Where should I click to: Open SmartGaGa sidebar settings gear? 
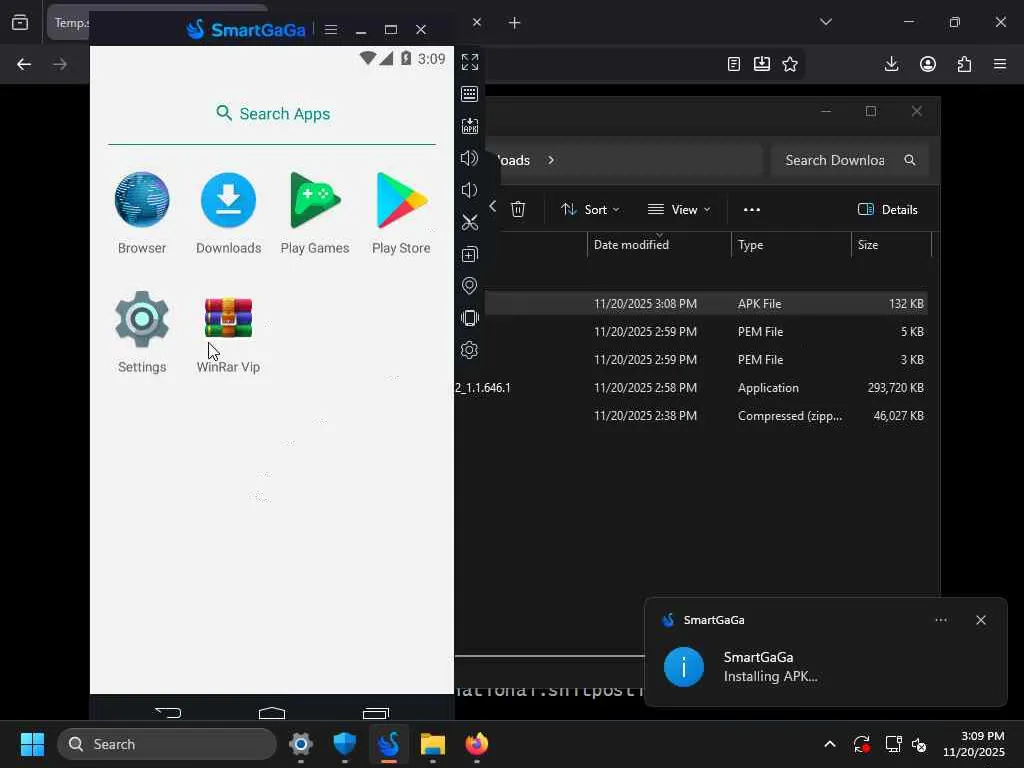[470, 350]
